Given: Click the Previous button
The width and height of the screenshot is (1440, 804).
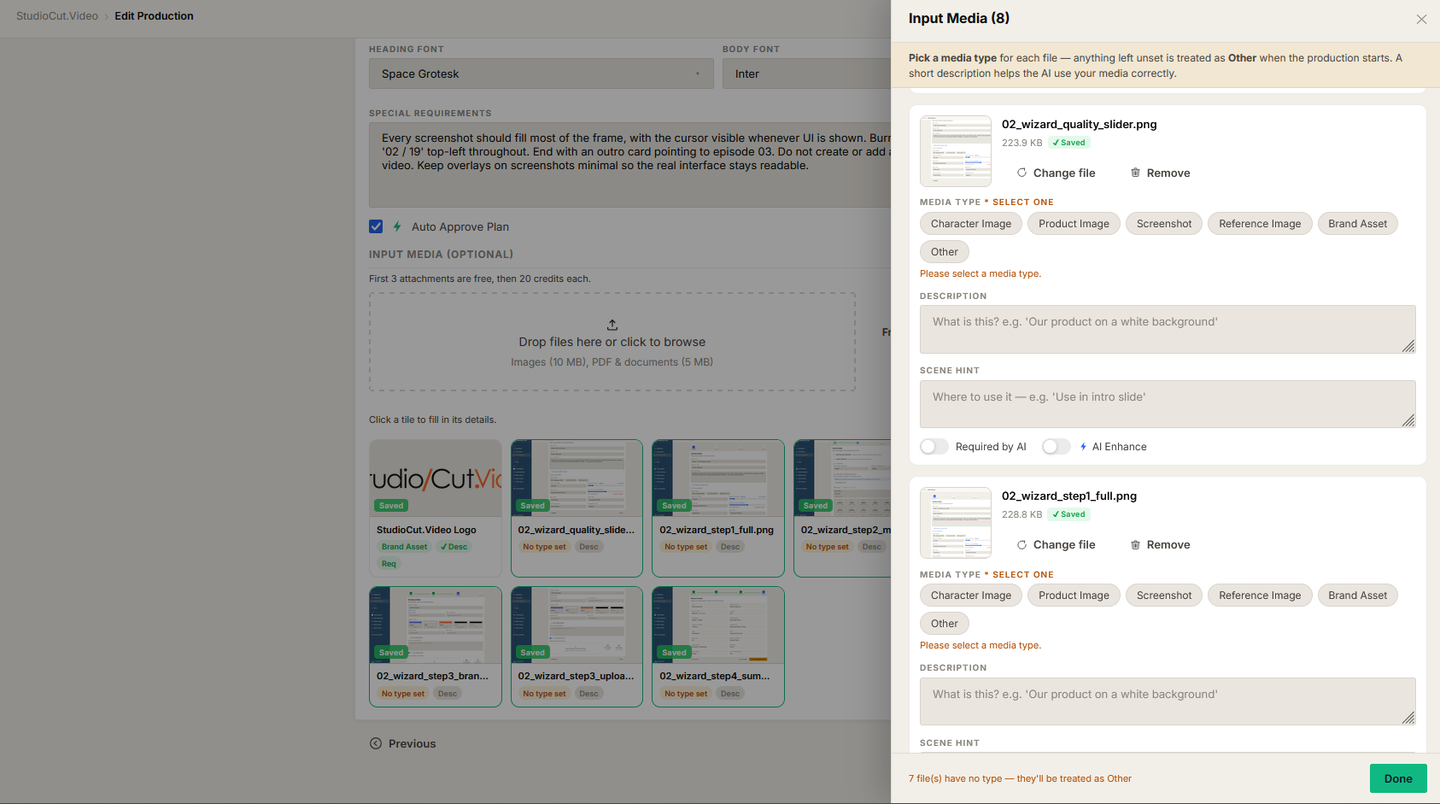Looking at the screenshot, I should (403, 744).
